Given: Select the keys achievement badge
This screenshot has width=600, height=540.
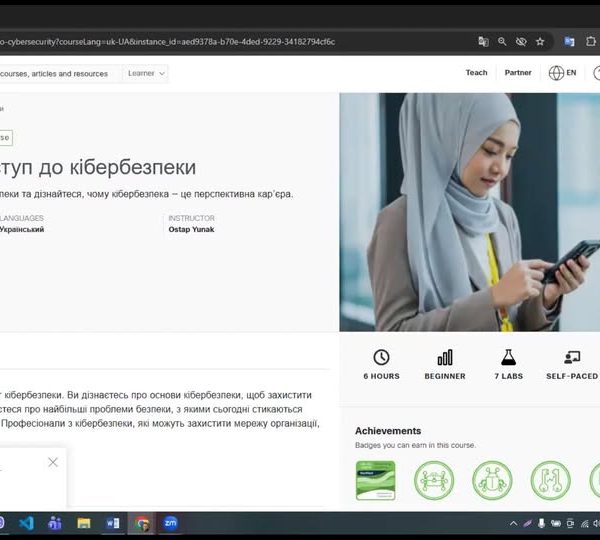Looking at the screenshot, I should pyautogui.click(x=550, y=480).
